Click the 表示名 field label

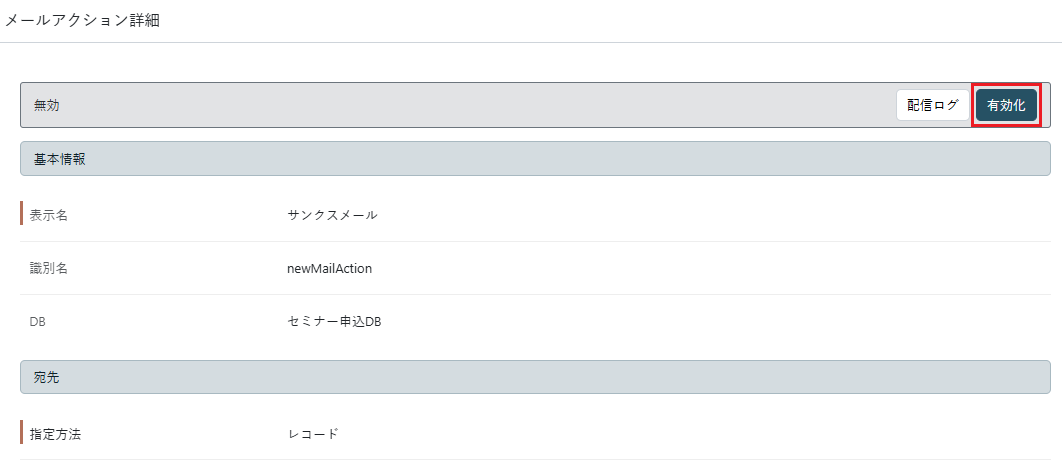pyautogui.click(x=49, y=214)
